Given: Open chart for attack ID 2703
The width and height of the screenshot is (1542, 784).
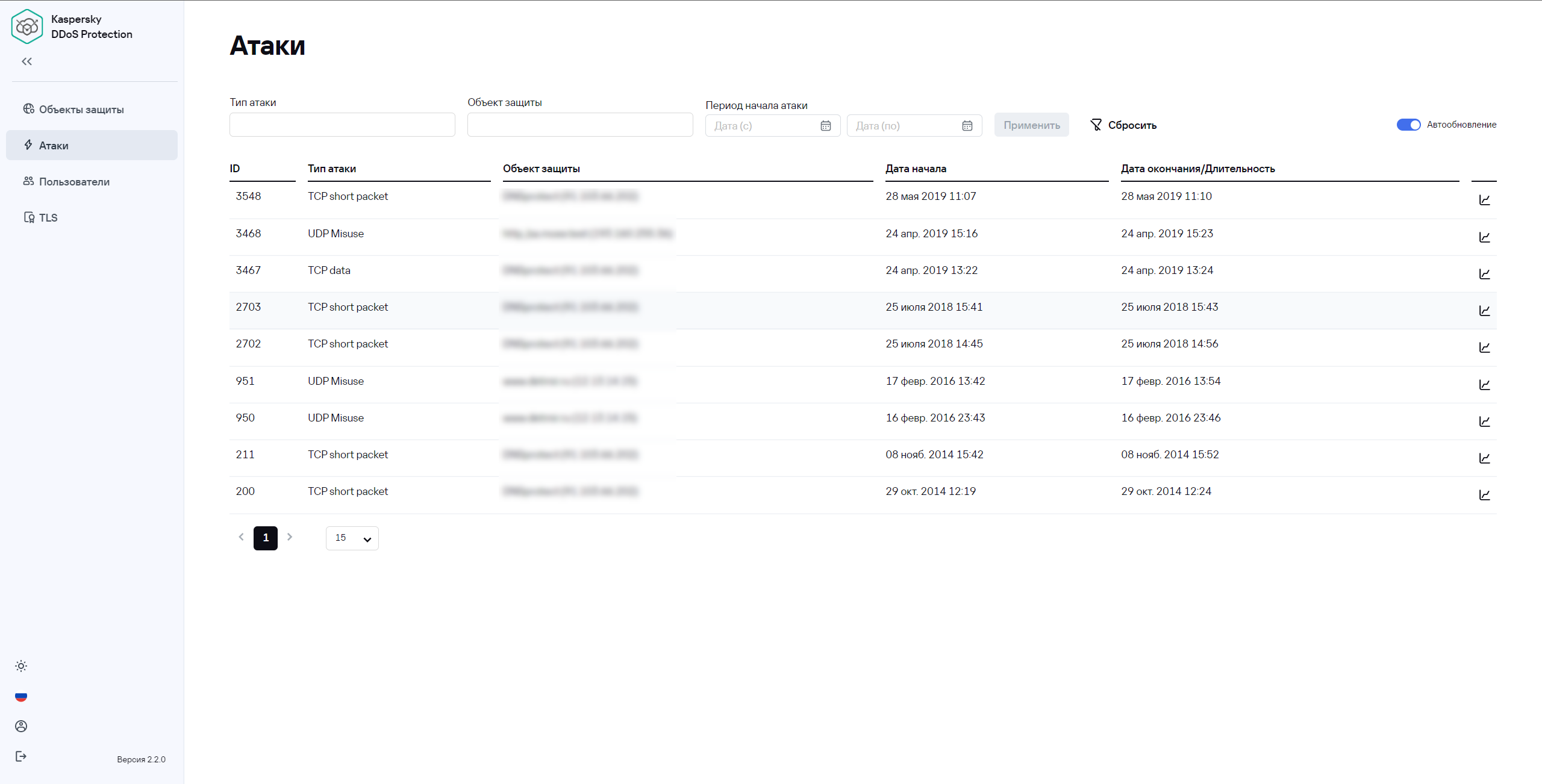Looking at the screenshot, I should tap(1484, 311).
